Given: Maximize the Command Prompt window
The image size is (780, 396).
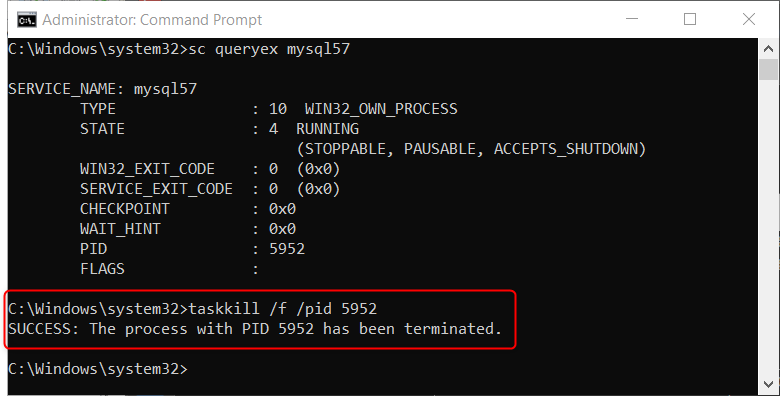Looking at the screenshot, I should (690, 19).
